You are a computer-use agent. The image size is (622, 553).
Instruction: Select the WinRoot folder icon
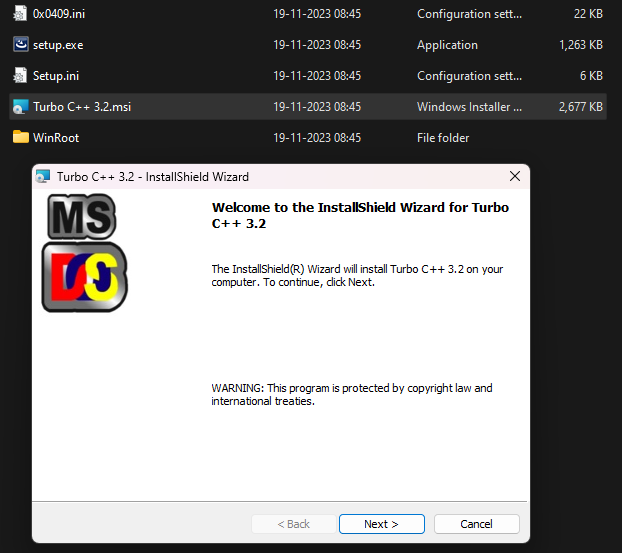(21, 137)
